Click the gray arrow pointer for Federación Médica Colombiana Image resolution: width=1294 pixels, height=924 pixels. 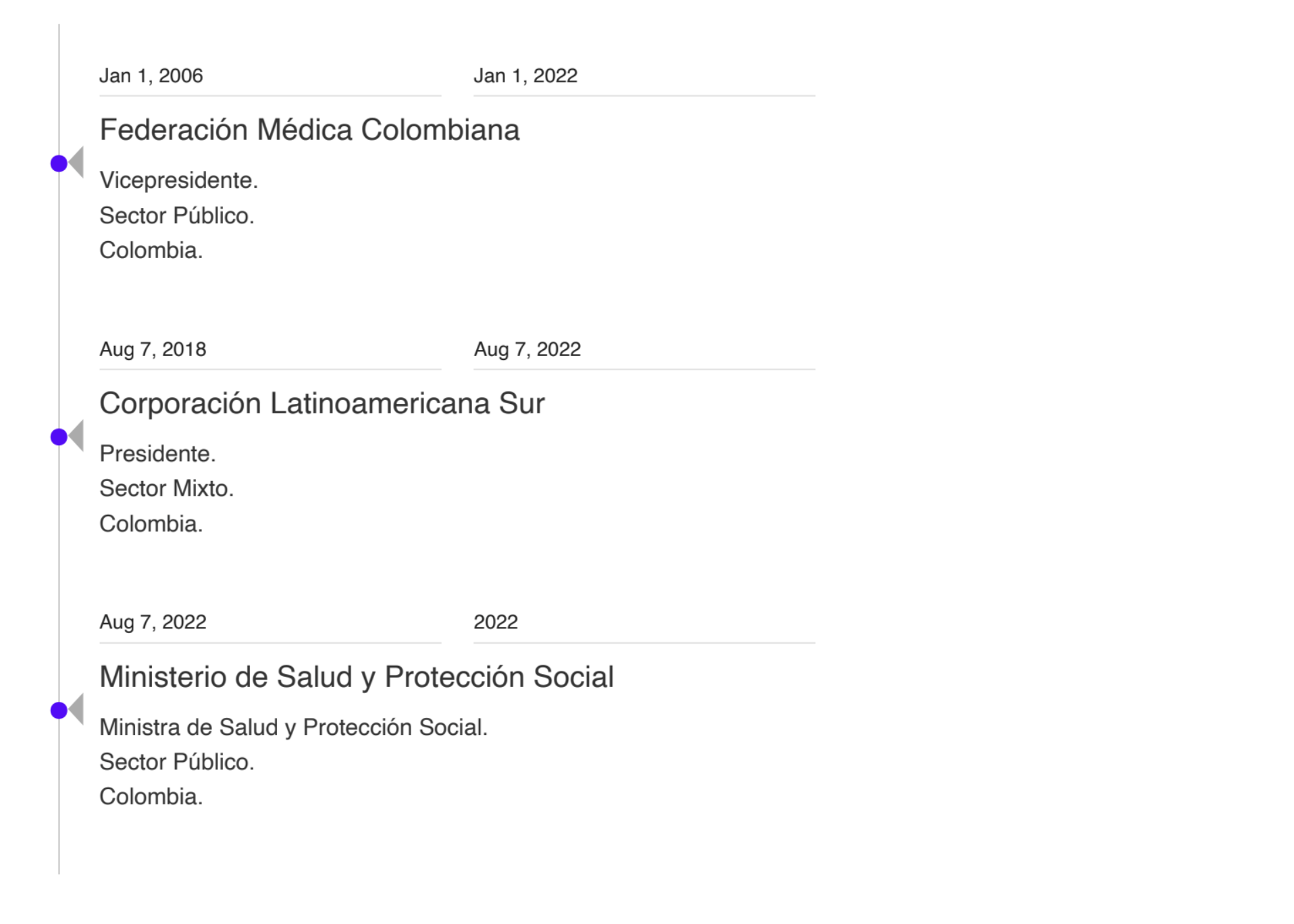(x=76, y=163)
